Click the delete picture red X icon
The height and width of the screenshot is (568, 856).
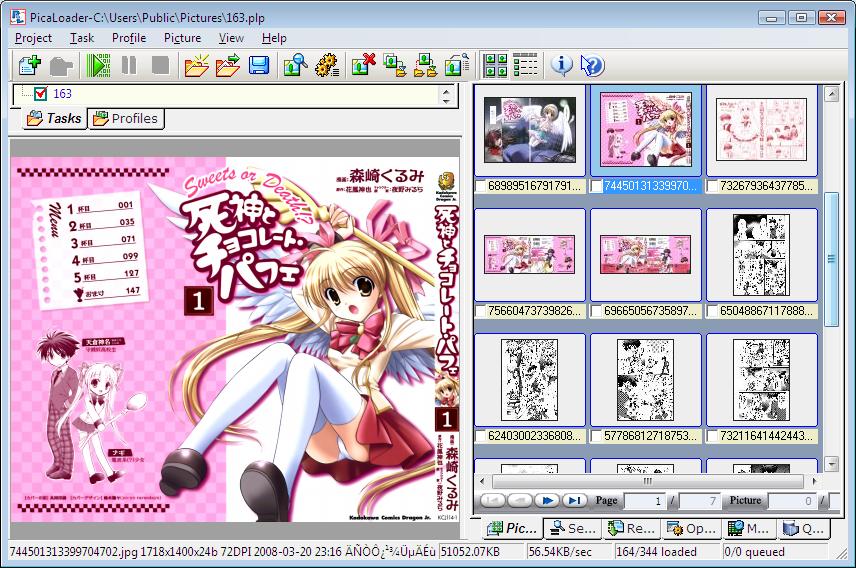coord(364,66)
